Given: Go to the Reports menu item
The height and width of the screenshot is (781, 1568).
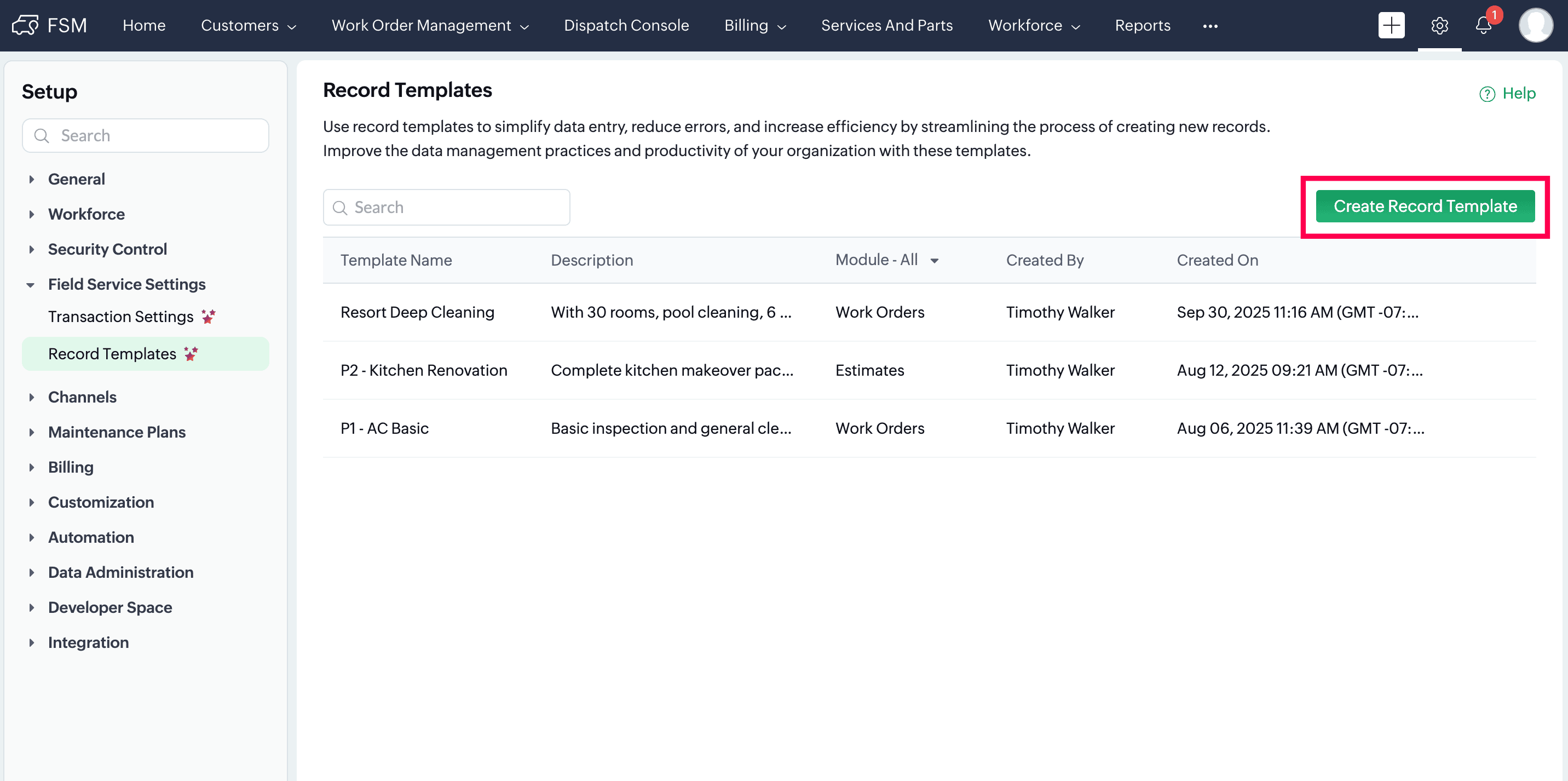Looking at the screenshot, I should pyautogui.click(x=1142, y=26).
